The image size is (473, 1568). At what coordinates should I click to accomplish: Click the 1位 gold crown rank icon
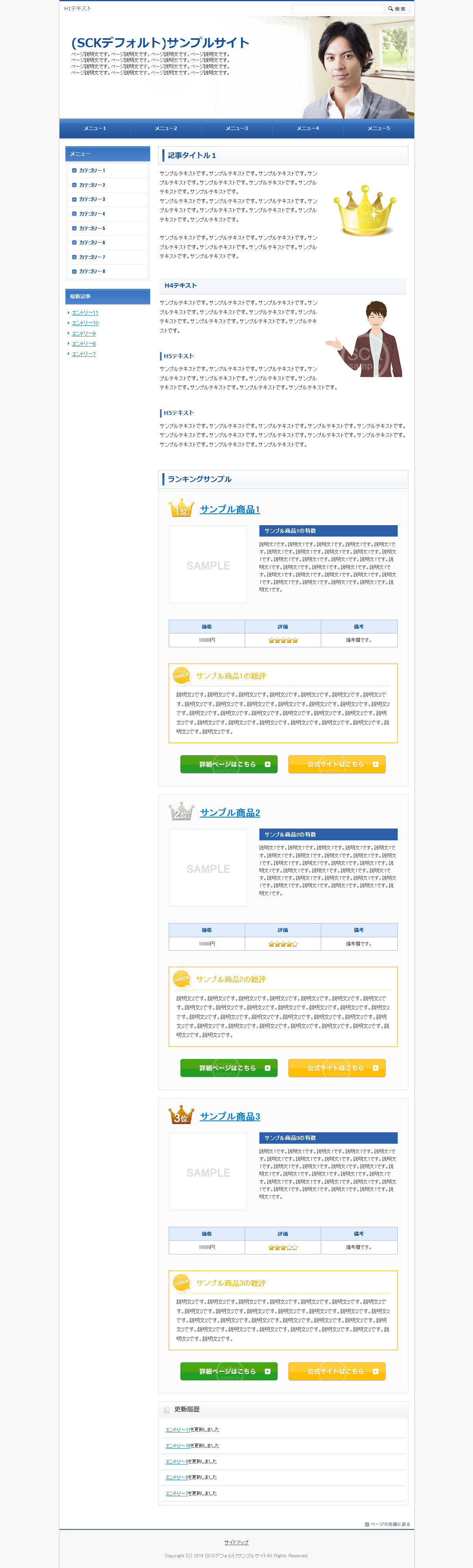click(181, 508)
